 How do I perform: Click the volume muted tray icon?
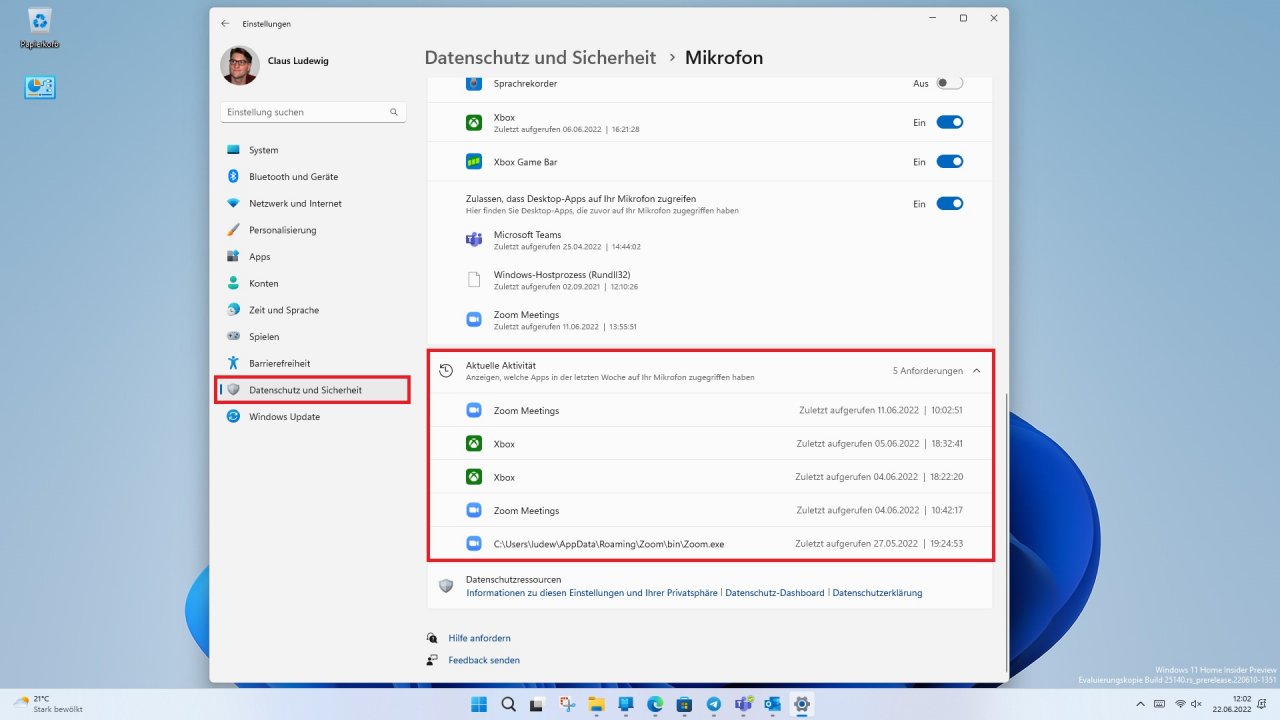(1196, 704)
